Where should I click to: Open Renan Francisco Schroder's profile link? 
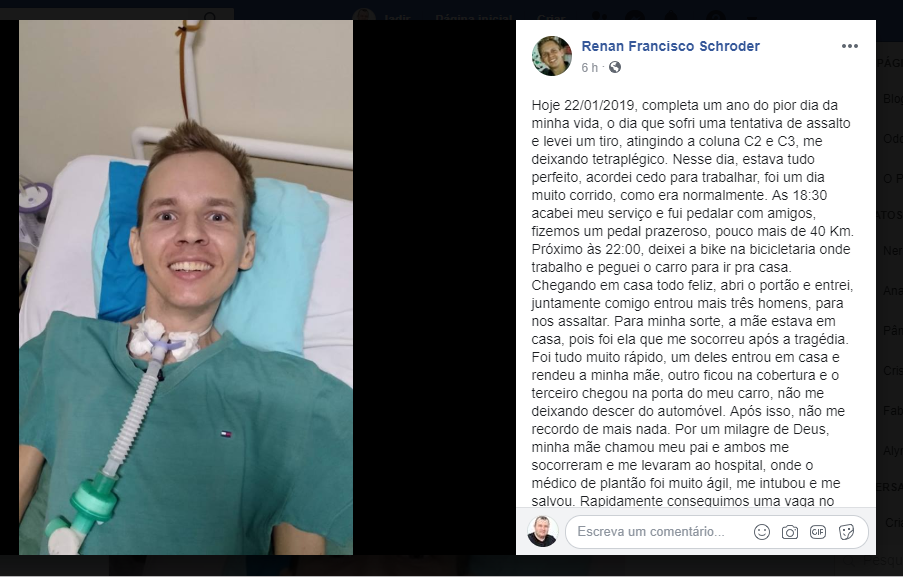coord(670,46)
